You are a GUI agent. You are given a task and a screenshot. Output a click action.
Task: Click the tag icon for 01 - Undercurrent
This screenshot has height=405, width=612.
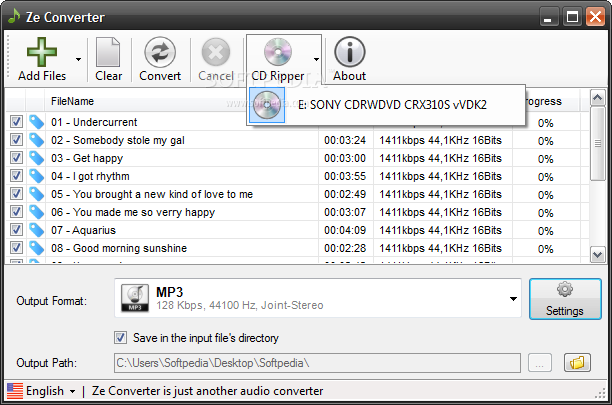point(36,122)
